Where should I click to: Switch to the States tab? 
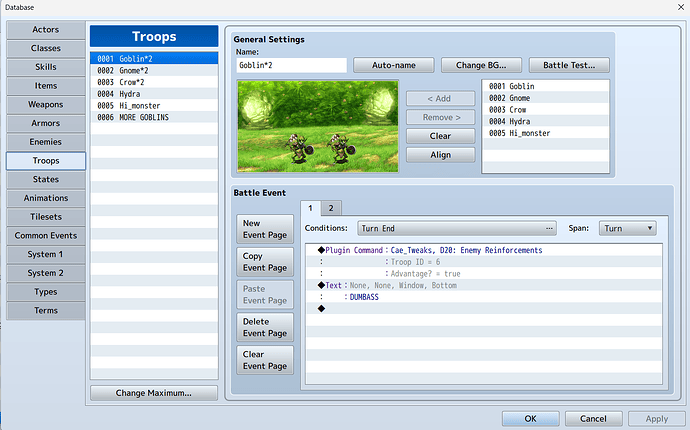point(46,179)
